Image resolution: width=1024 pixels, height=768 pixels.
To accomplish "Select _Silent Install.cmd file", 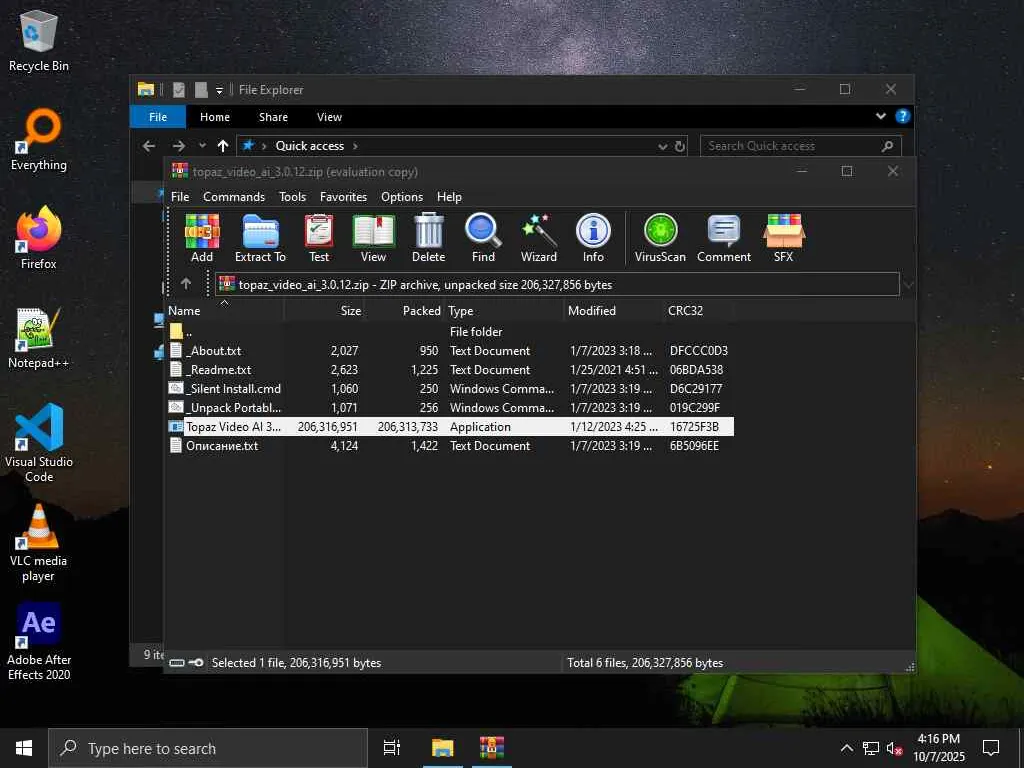I will pos(450,389).
